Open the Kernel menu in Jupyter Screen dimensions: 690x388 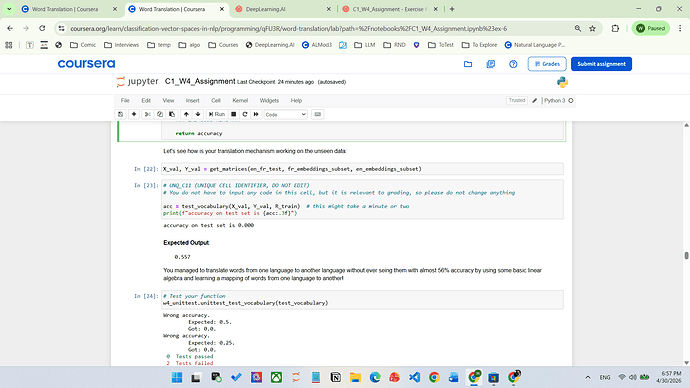click(x=240, y=101)
